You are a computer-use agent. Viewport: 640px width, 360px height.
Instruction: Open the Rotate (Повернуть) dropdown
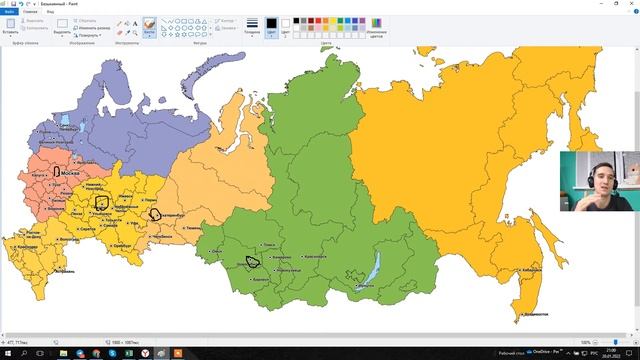(x=88, y=36)
